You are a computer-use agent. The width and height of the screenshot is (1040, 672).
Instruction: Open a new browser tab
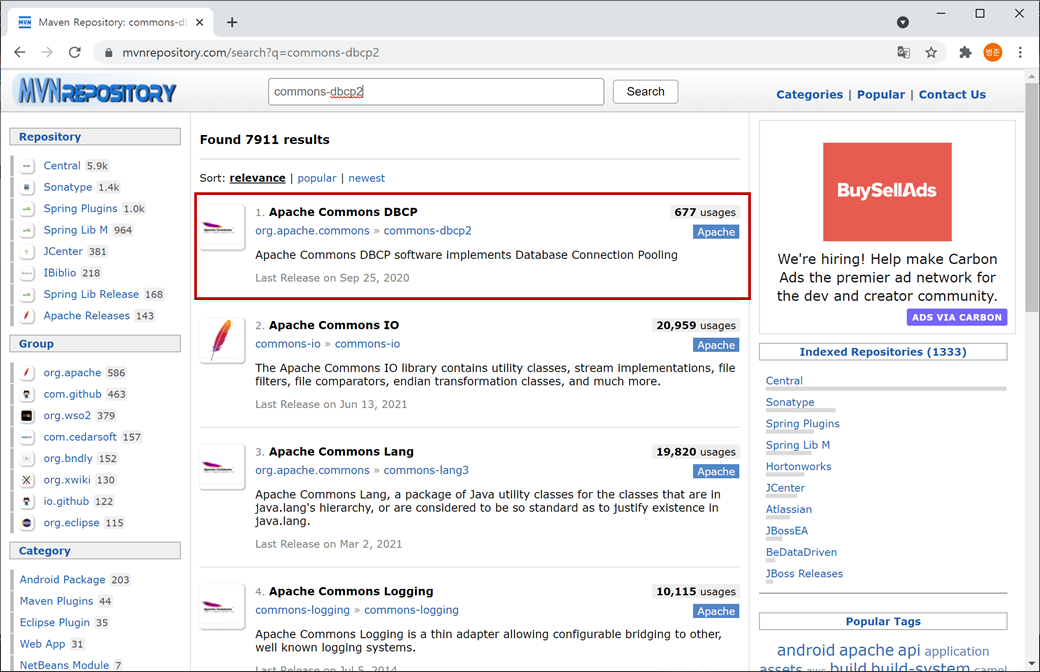coord(231,23)
